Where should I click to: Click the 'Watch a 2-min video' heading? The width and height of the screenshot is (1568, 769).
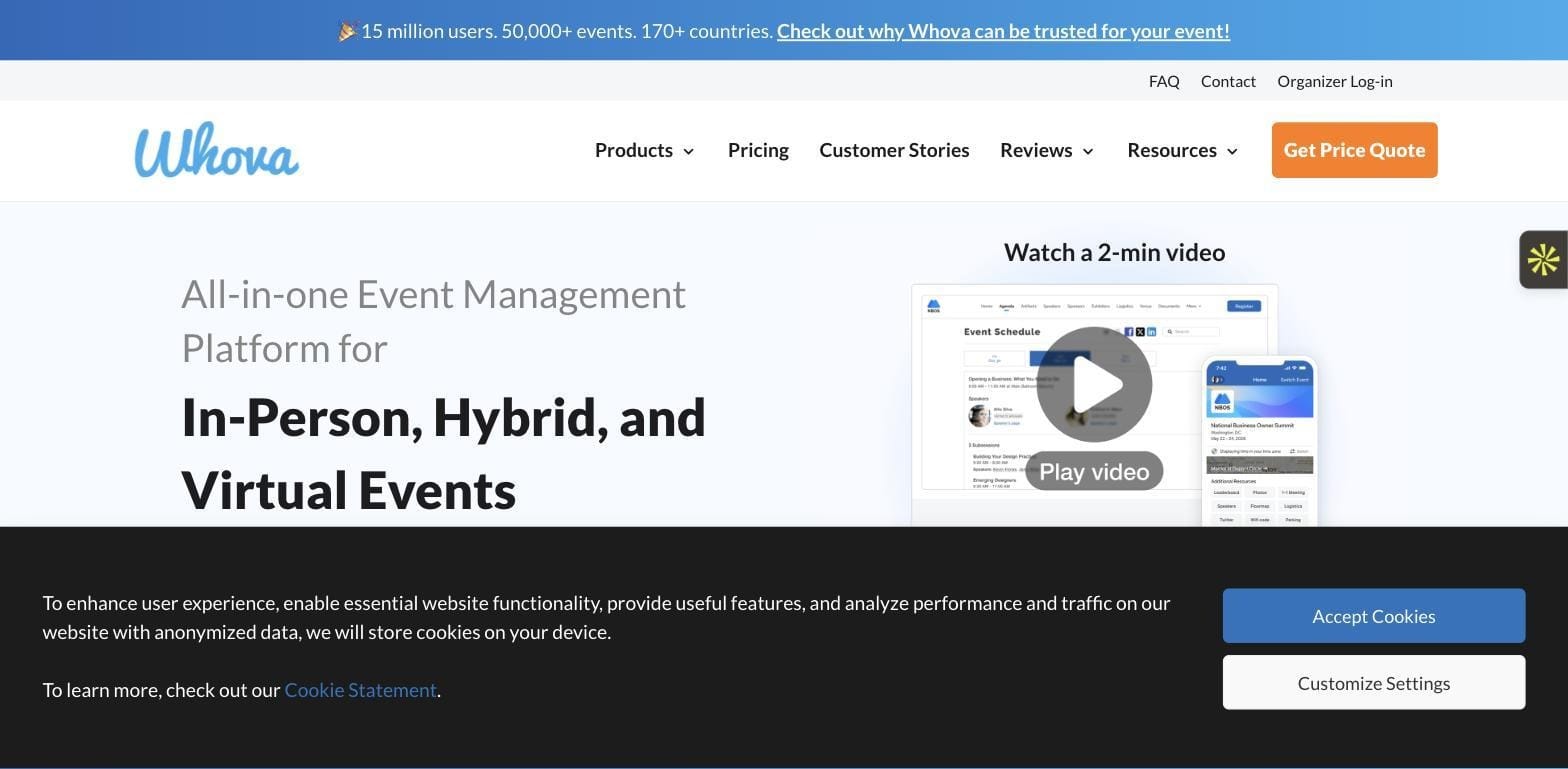(x=1114, y=252)
